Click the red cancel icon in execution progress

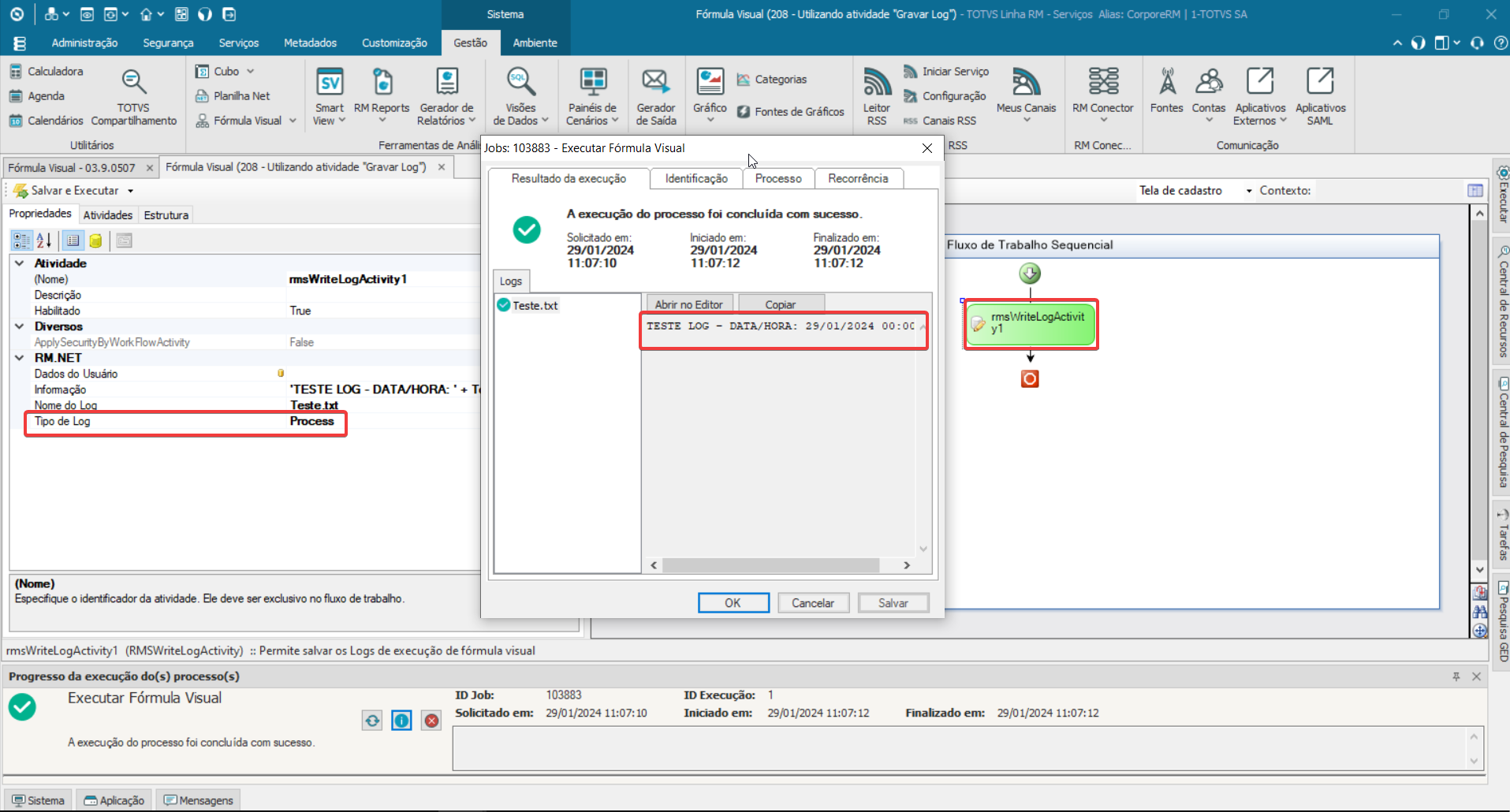point(431,720)
